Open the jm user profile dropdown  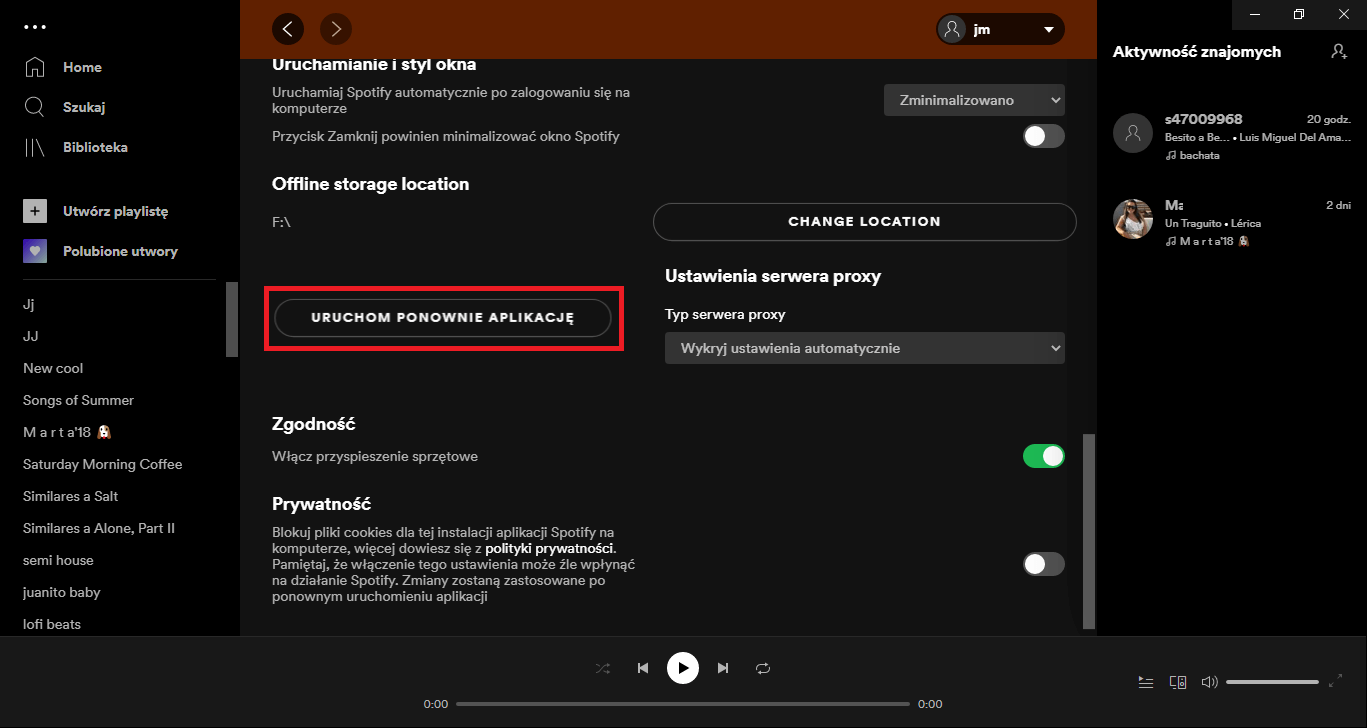coord(1000,29)
